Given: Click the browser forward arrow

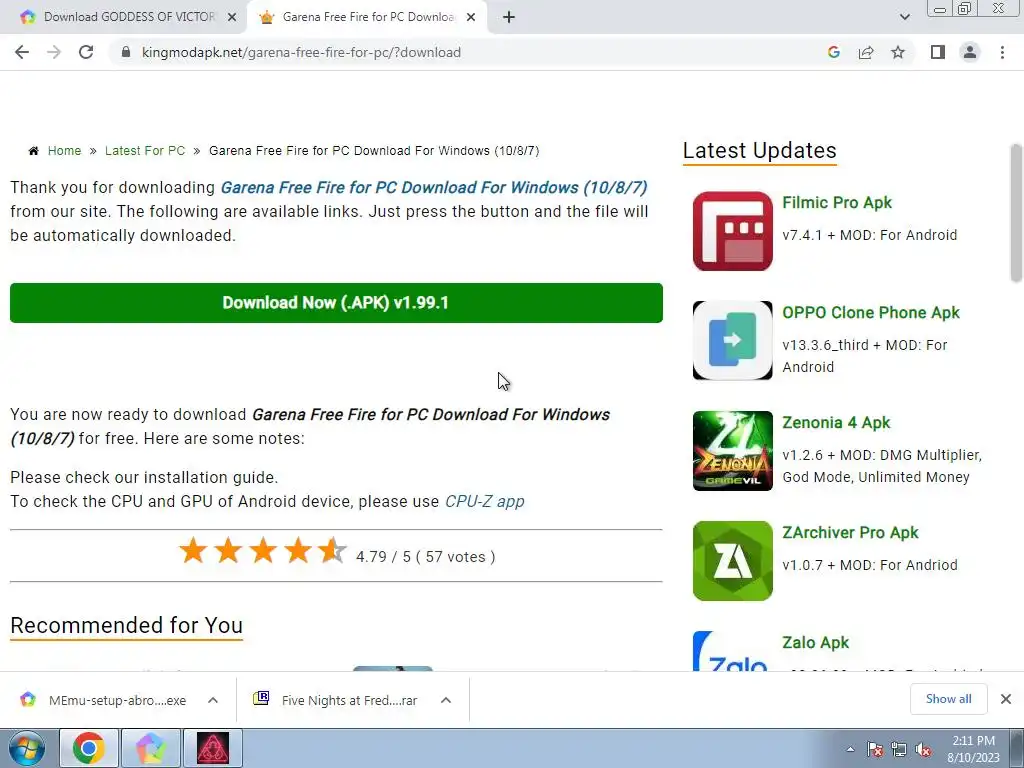Looking at the screenshot, I should 54,52.
